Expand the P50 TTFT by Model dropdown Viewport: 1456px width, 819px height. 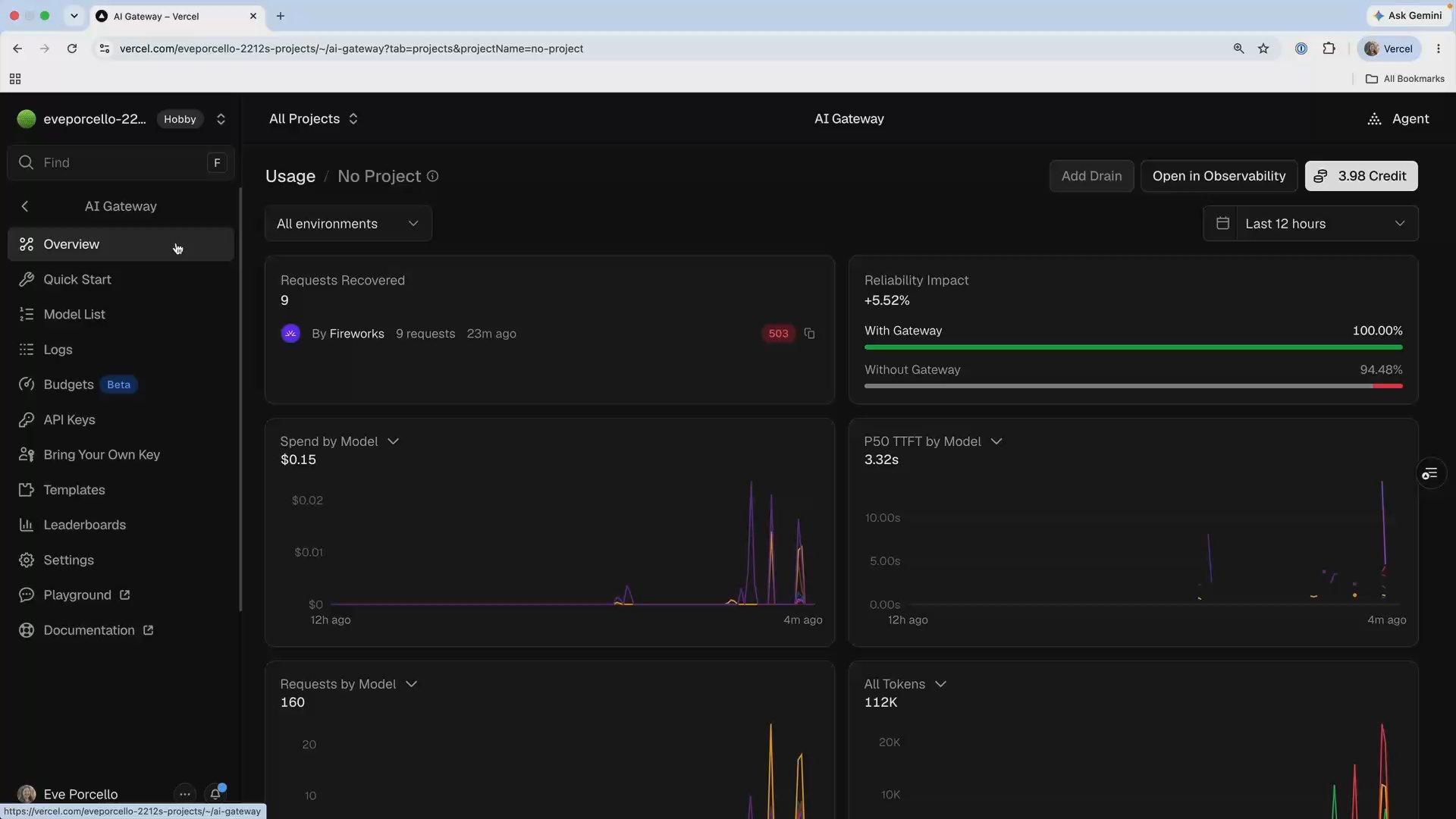coord(996,441)
